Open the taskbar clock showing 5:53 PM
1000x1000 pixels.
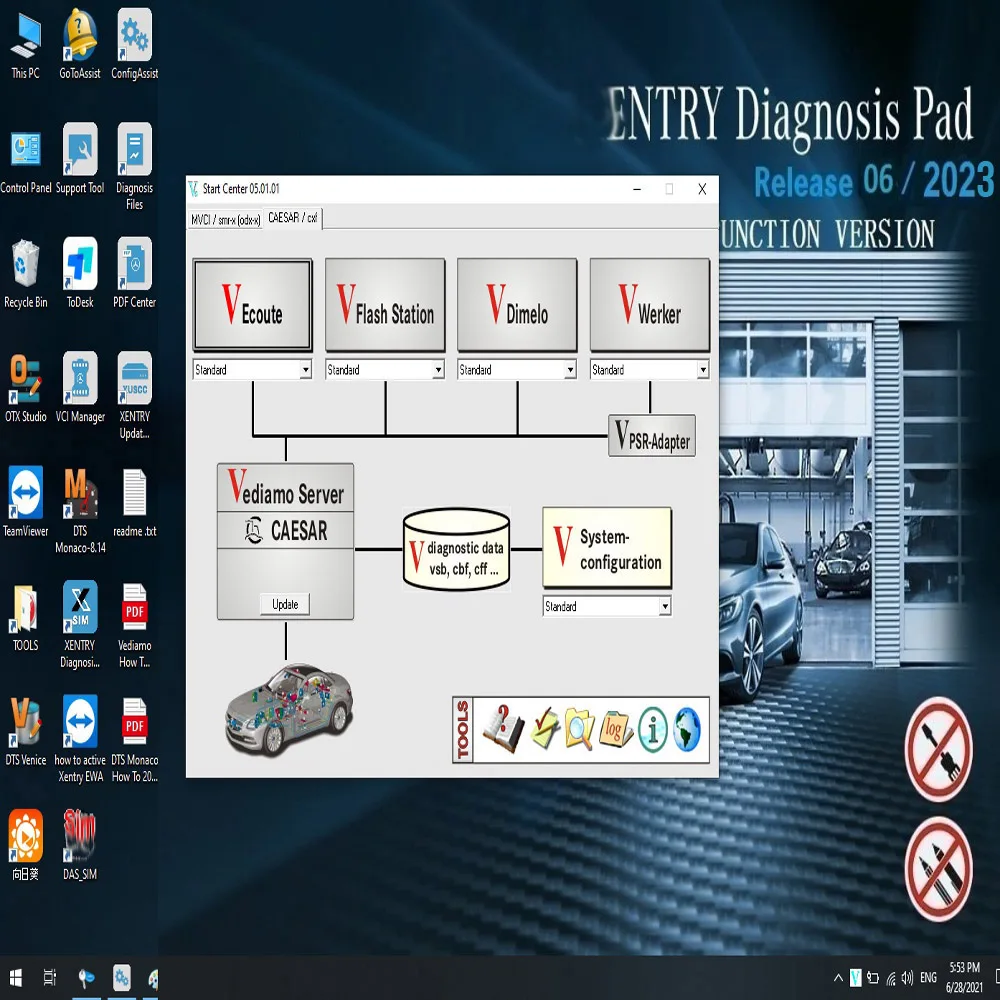tap(964, 977)
